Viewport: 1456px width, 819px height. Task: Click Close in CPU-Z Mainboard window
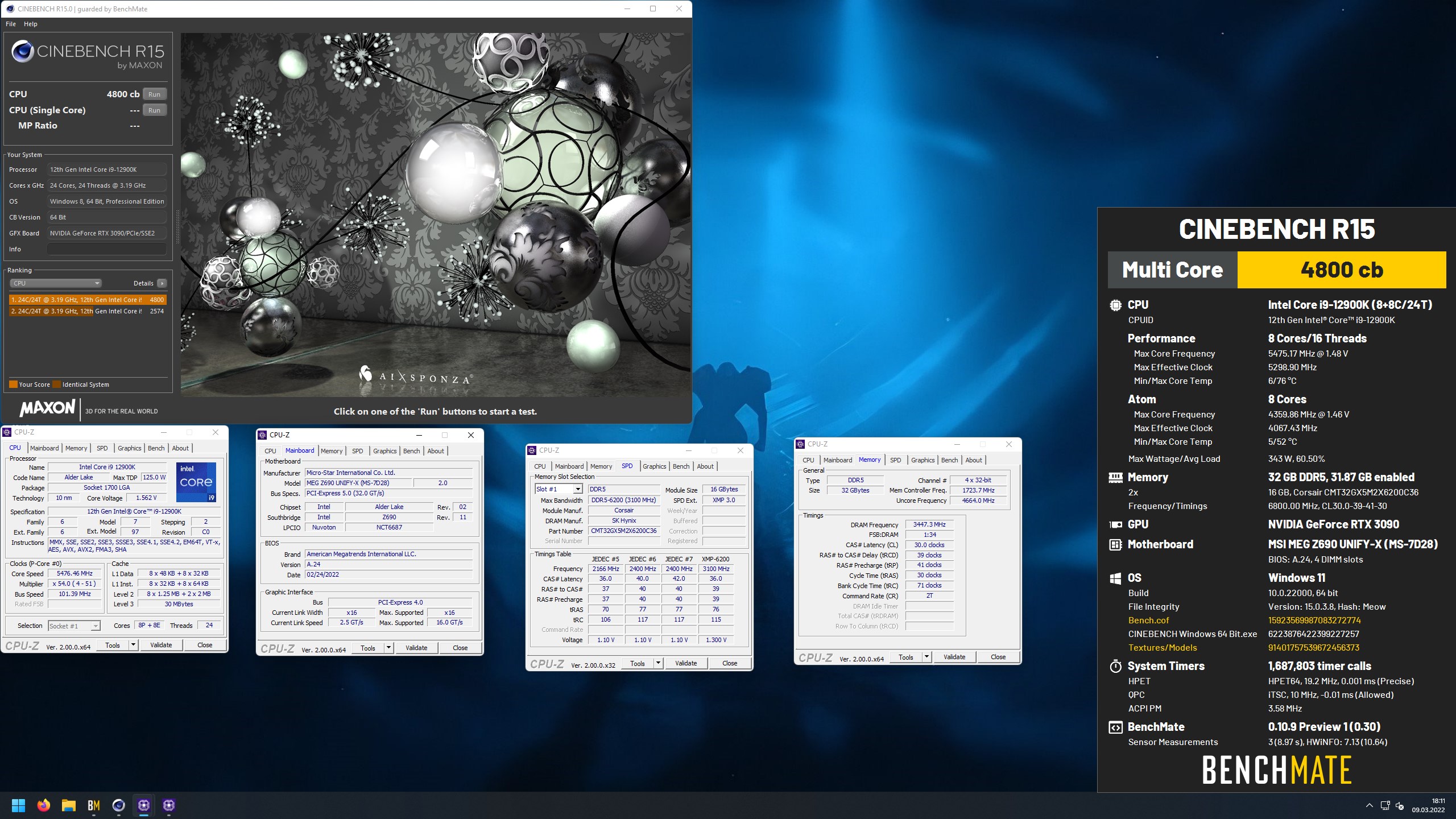[460, 648]
